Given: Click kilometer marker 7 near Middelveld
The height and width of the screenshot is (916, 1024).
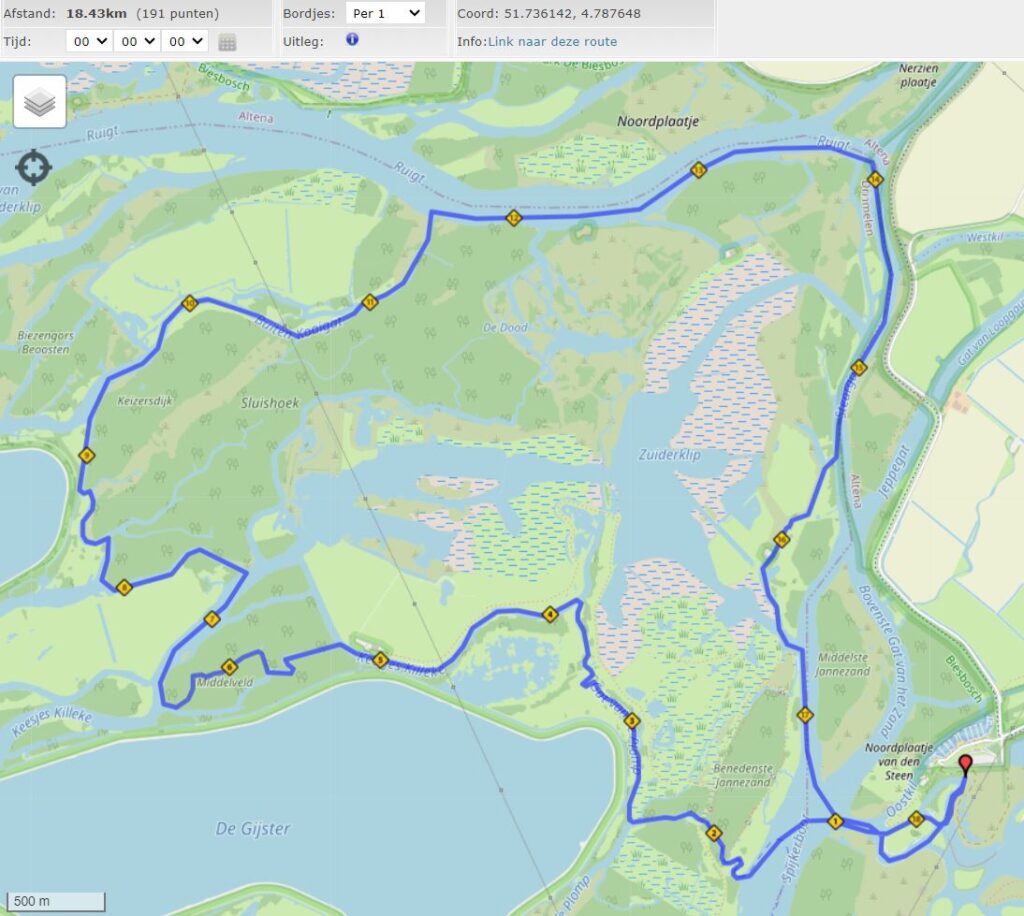Looking at the screenshot, I should click(x=211, y=620).
